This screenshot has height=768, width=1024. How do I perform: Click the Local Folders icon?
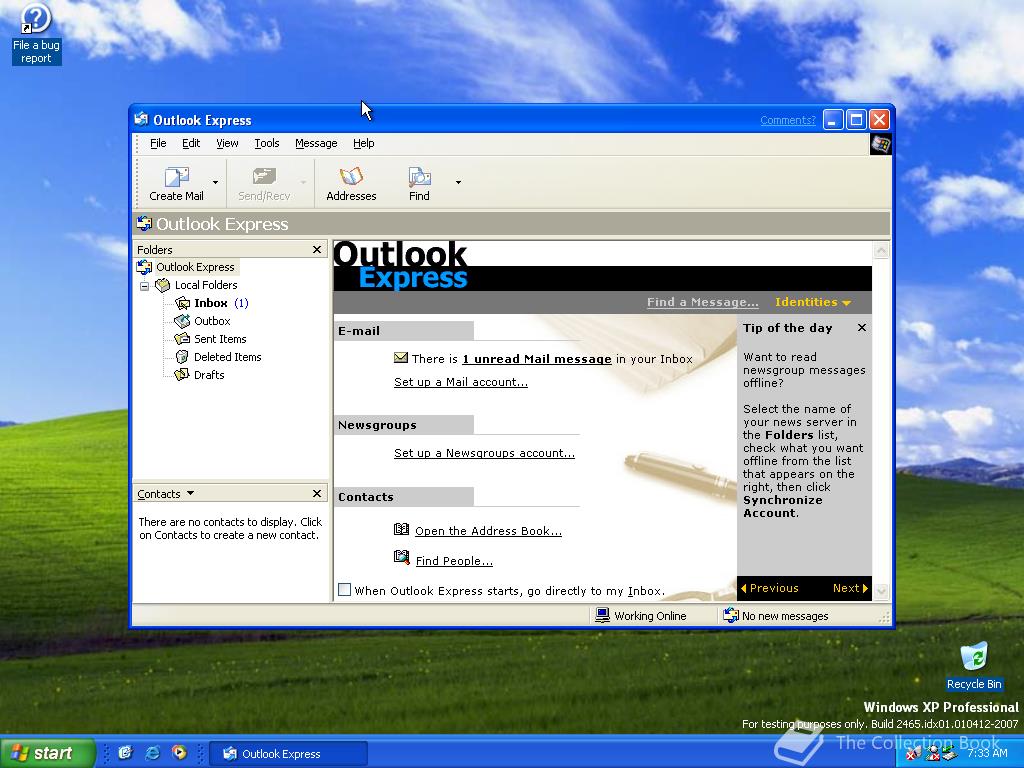(163, 285)
